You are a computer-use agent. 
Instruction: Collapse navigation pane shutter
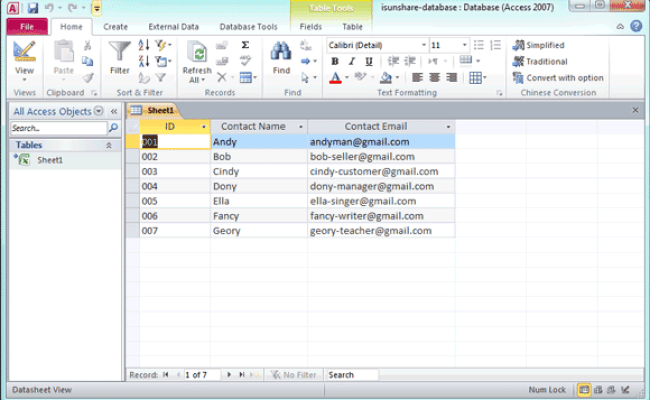point(114,111)
